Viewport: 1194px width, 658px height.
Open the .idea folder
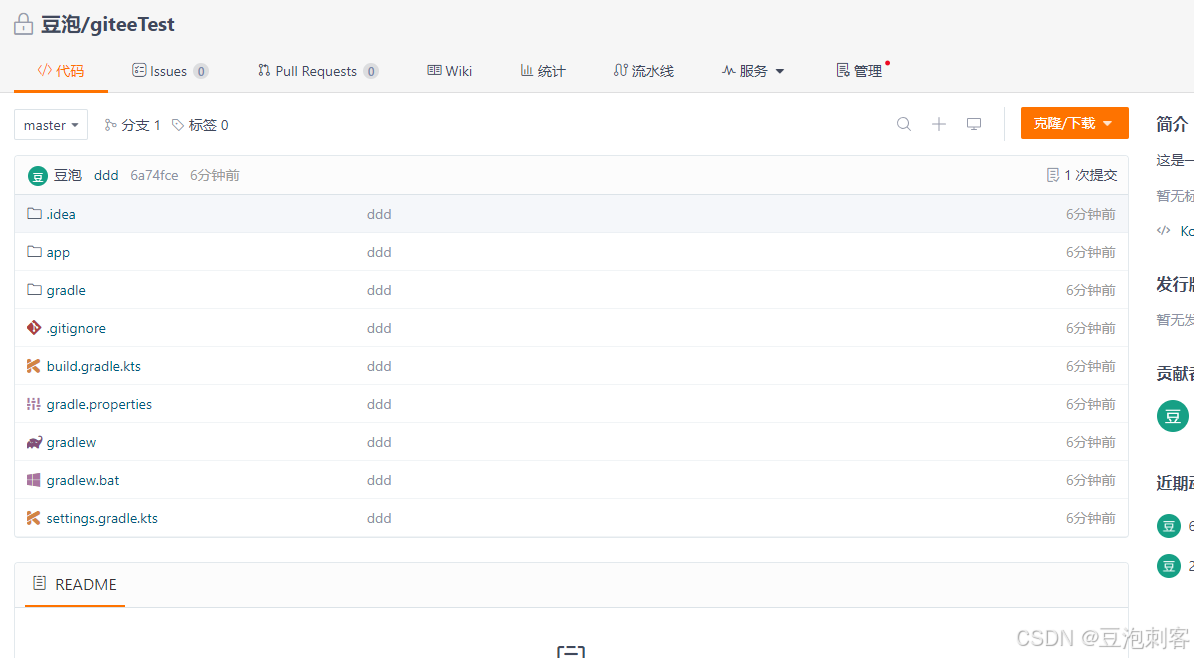coord(61,214)
